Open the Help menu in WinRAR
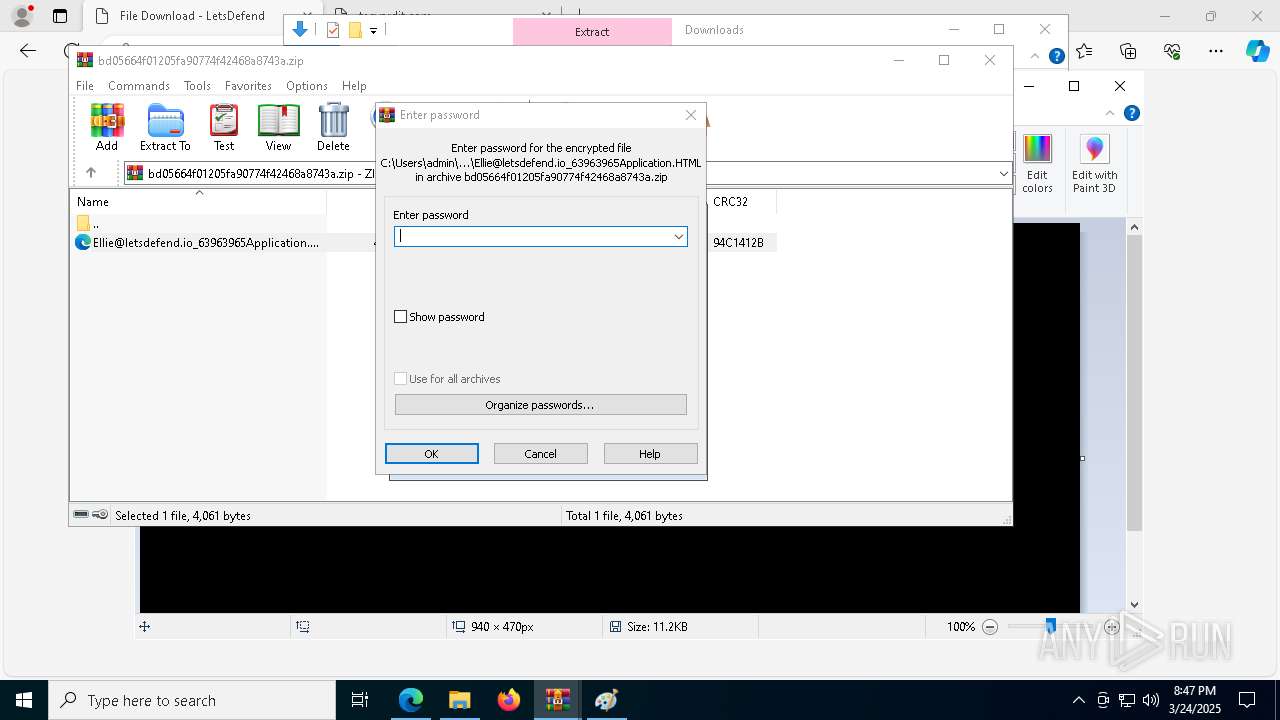Viewport: 1280px width, 720px height. coord(354,86)
